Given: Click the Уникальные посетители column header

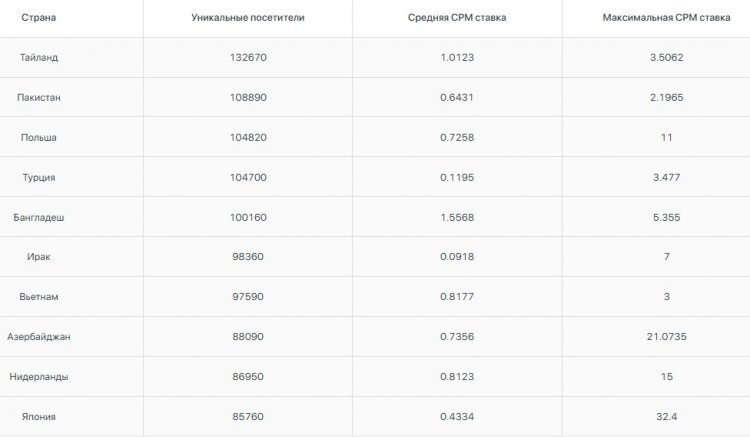Looking at the screenshot, I should 247,18.
